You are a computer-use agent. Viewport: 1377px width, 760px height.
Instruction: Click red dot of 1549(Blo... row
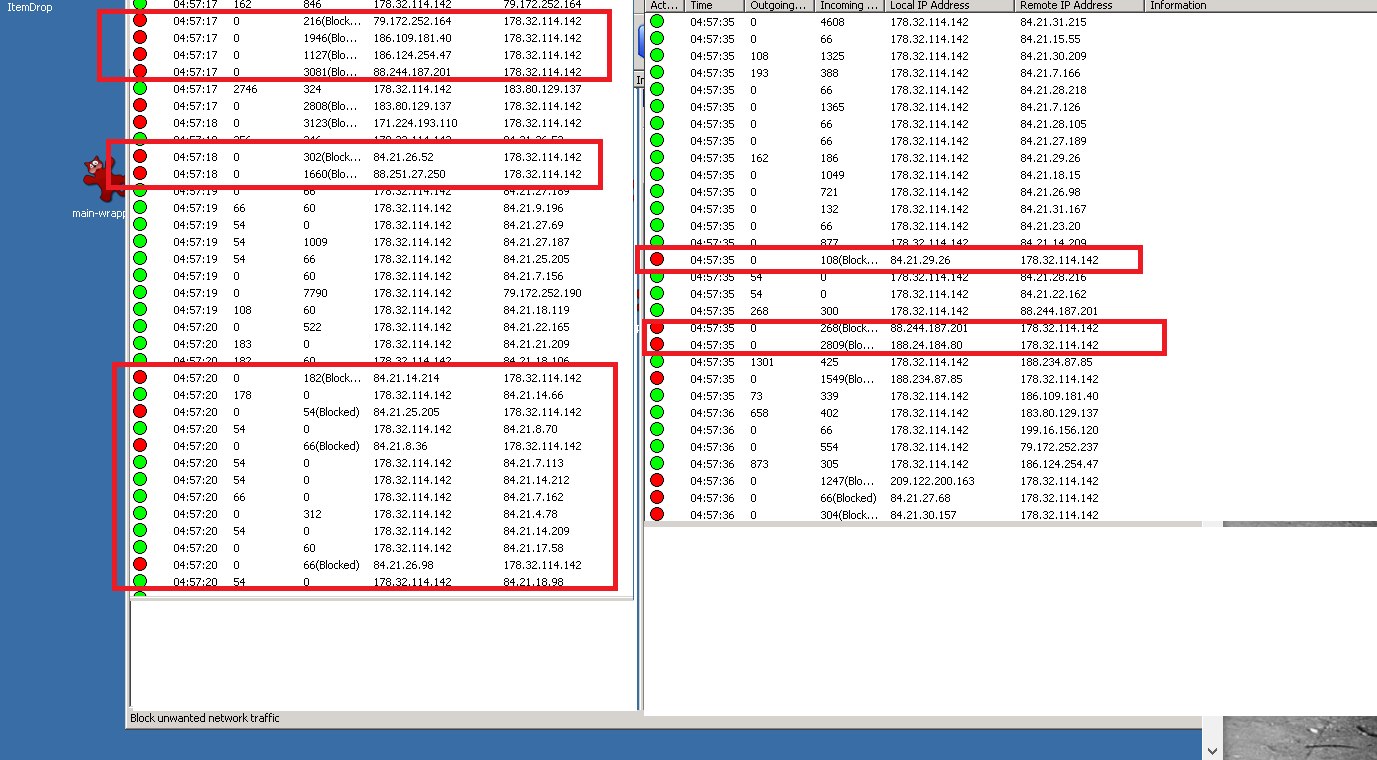pos(657,378)
